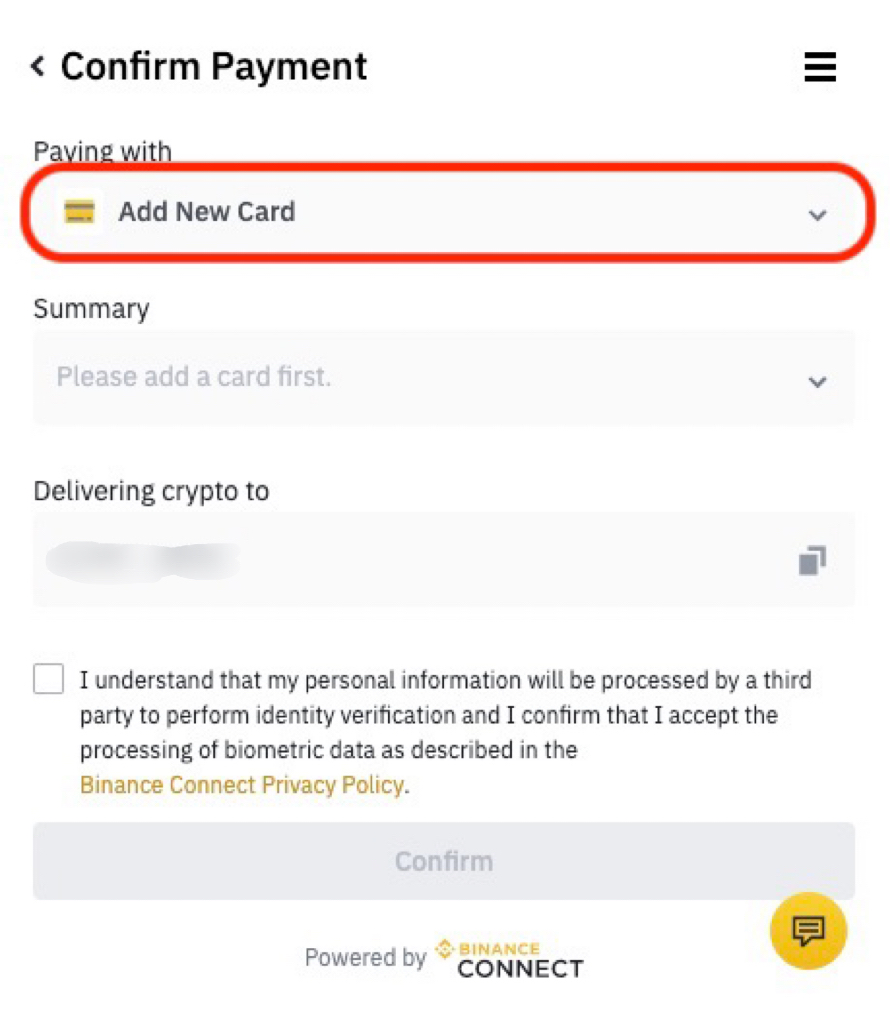Tick the identity verification consent checkbox

tap(49, 679)
